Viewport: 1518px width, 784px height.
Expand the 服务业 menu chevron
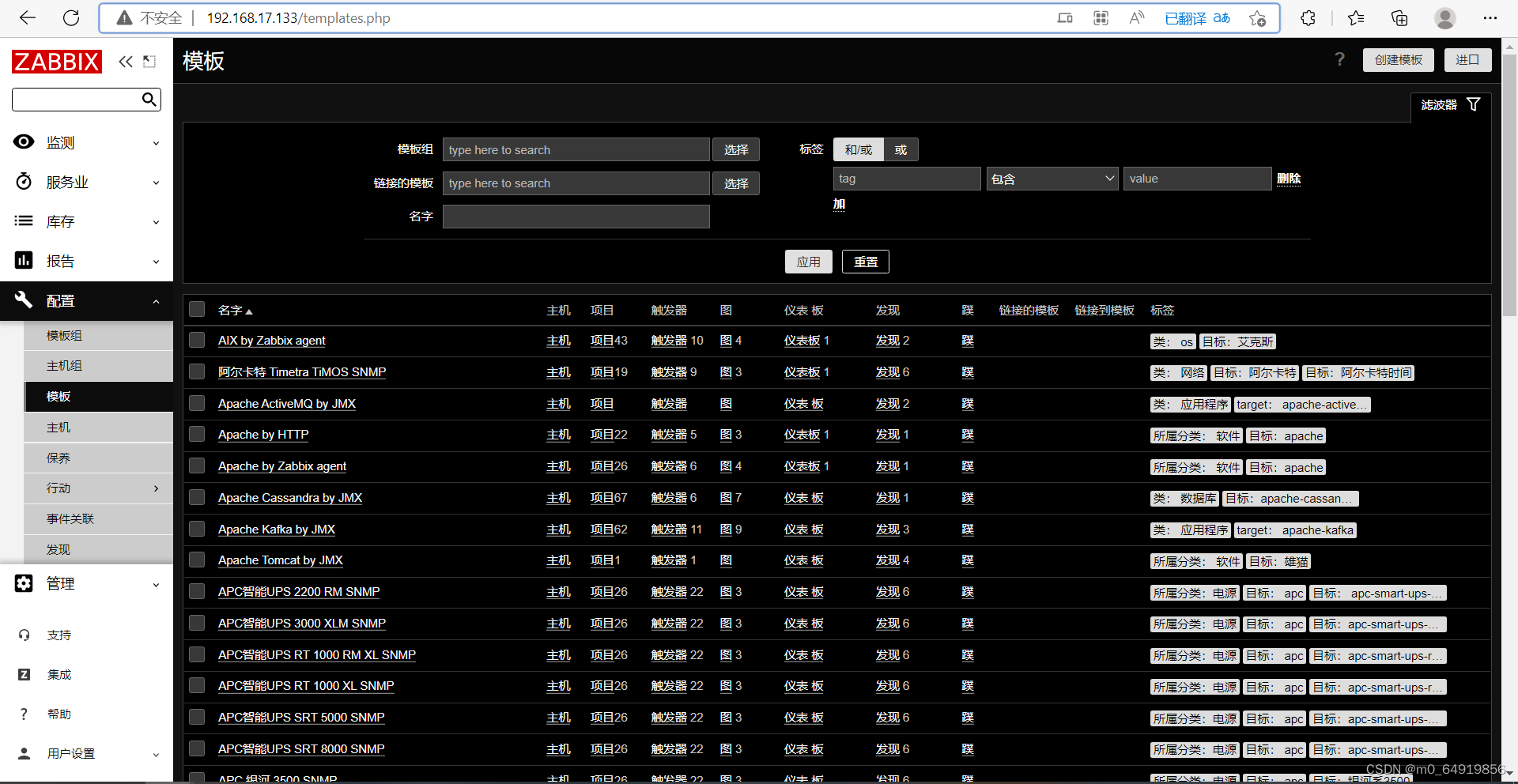pyautogui.click(x=156, y=183)
